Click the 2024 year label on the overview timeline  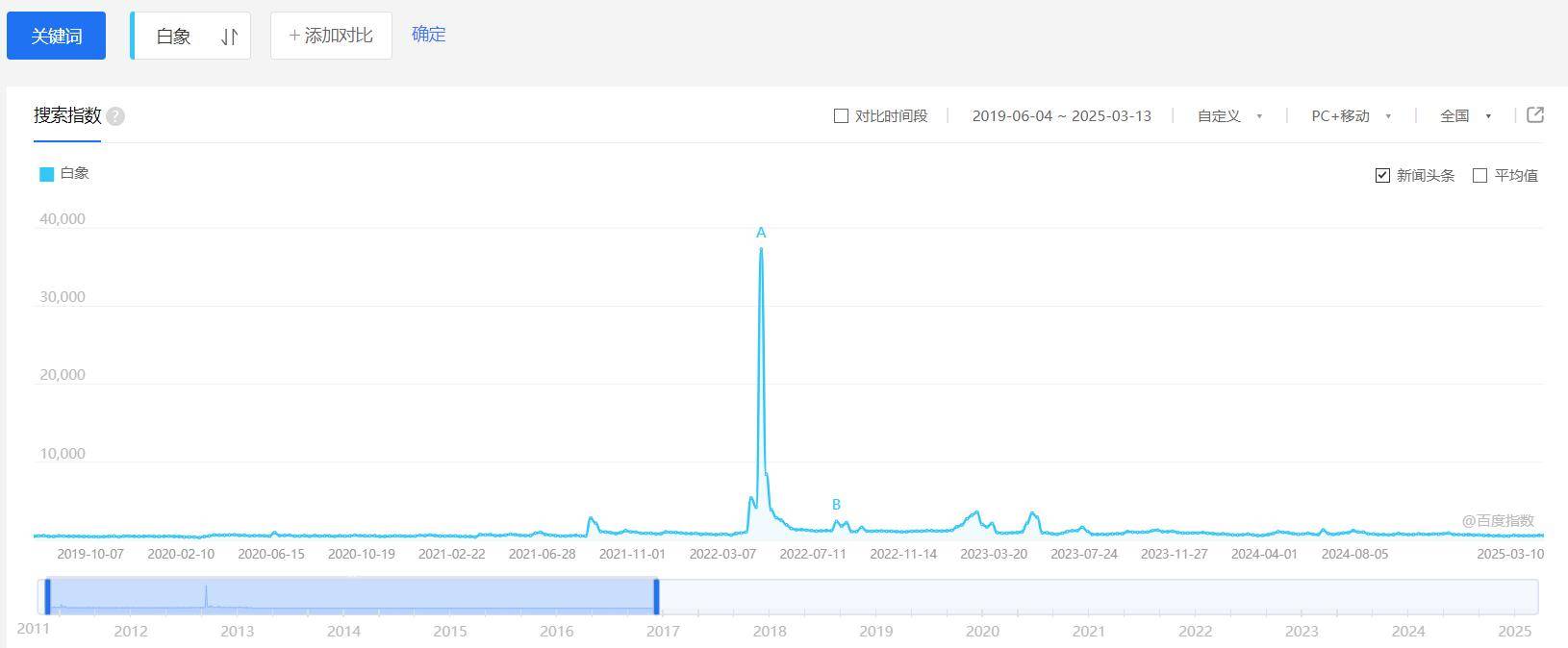coord(1408,632)
